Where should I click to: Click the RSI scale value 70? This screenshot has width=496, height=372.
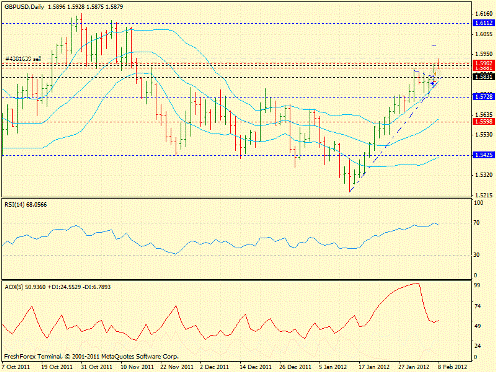click(x=477, y=223)
